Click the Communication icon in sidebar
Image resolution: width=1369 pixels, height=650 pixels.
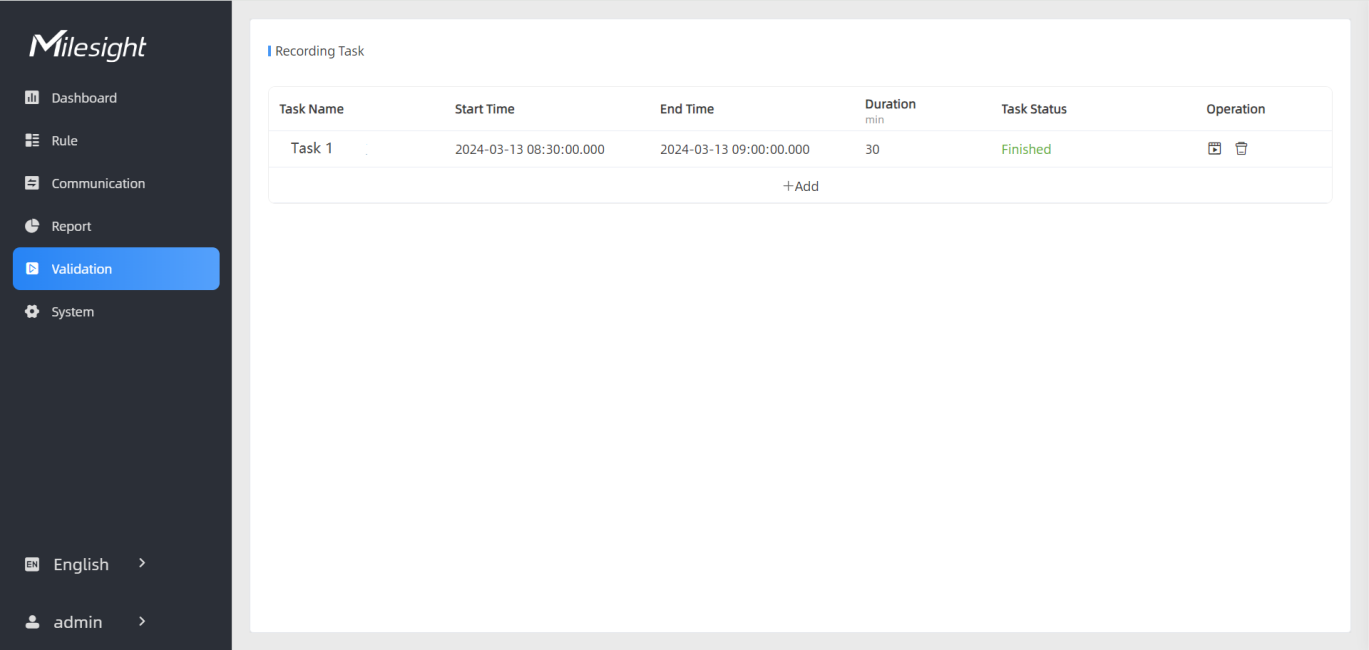coord(32,184)
